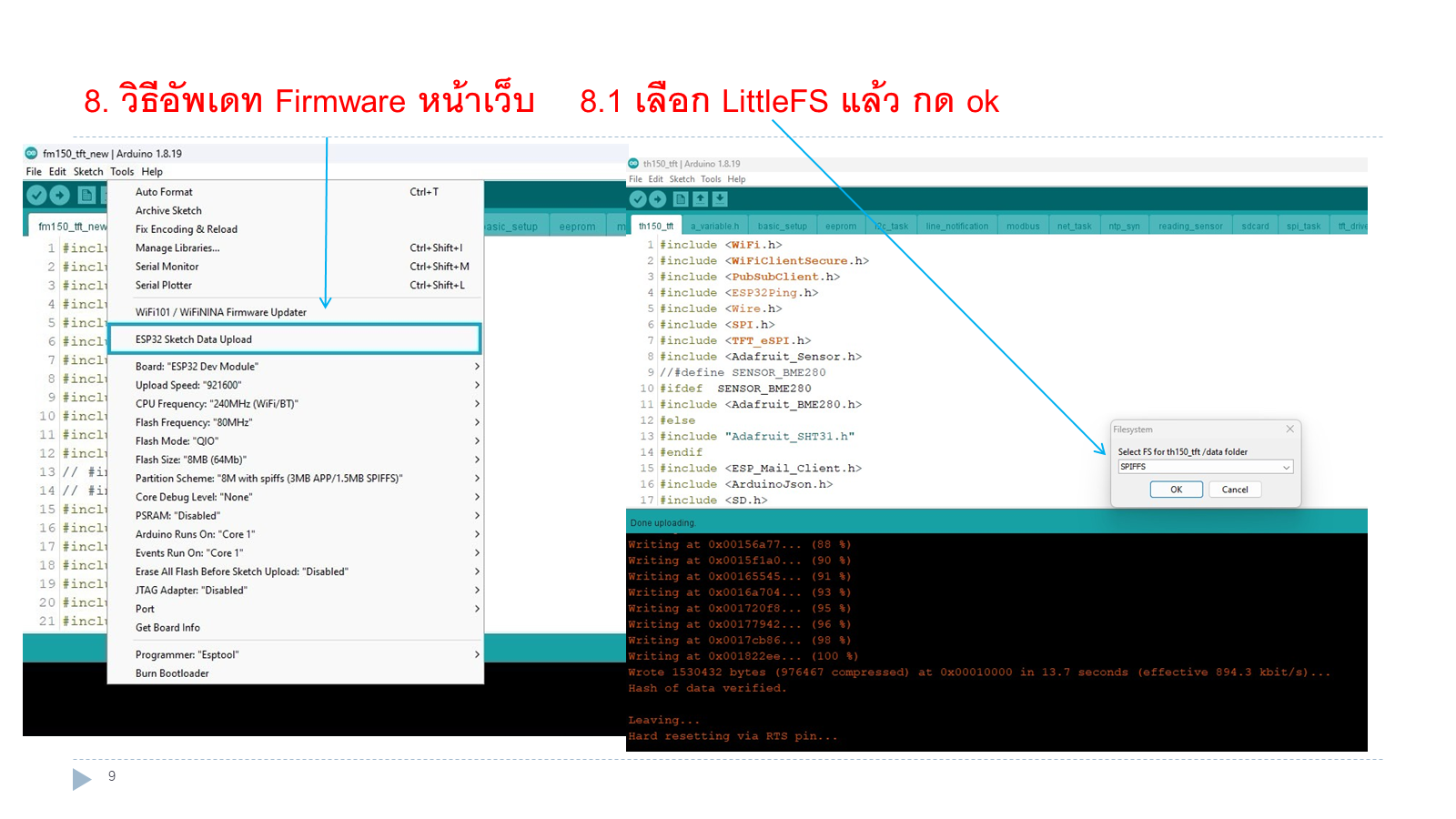Expand Partition Scheme submenu
The image size is (1456, 819).
click(x=295, y=479)
